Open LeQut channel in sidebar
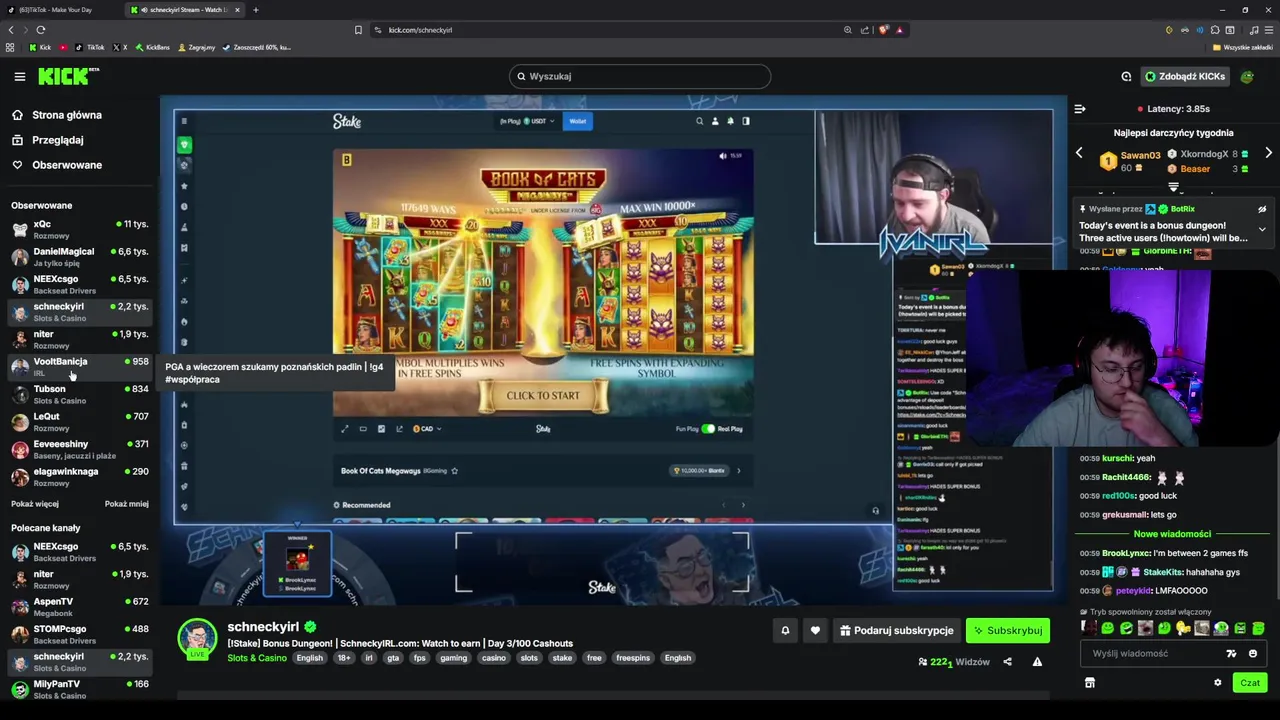The height and width of the screenshot is (720, 1280). coord(78,422)
